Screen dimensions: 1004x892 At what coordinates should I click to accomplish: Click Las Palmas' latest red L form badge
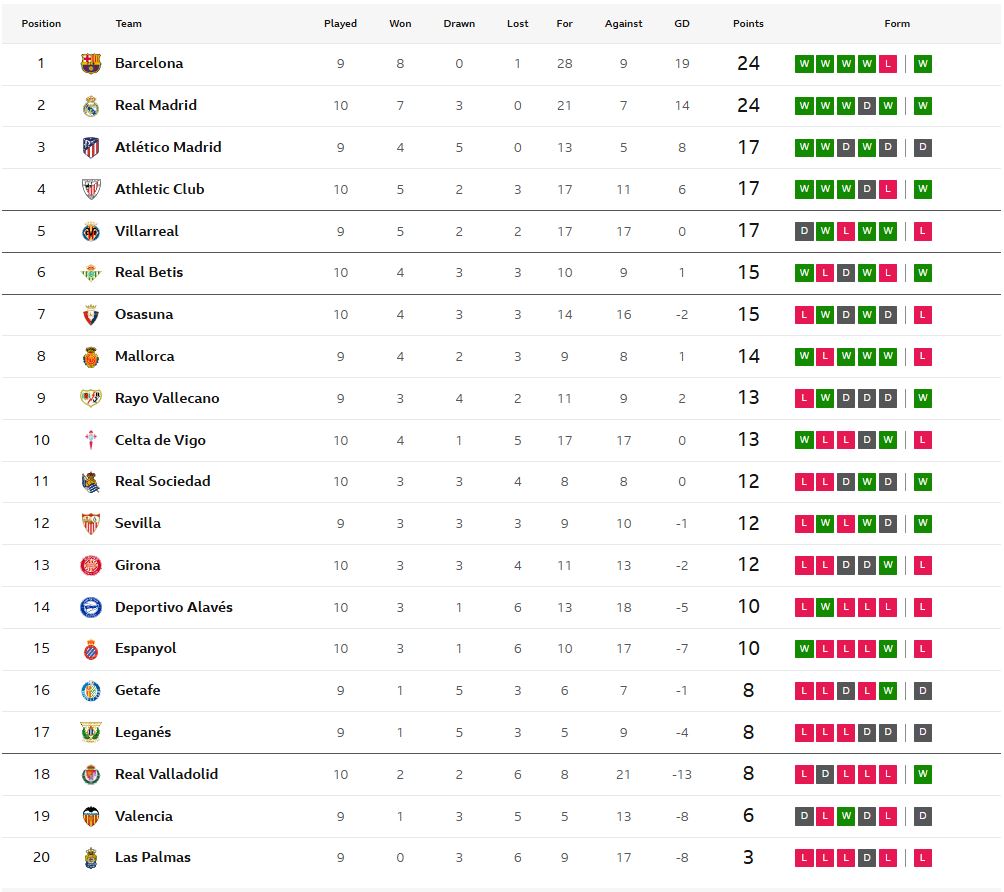pyautogui.click(x=922, y=858)
